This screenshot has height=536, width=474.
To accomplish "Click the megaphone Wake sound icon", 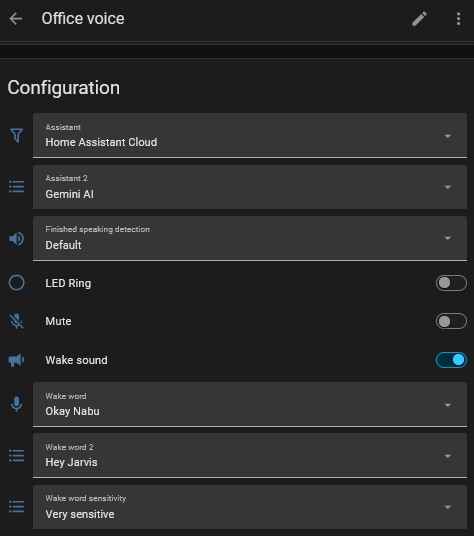I will (x=16, y=360).
